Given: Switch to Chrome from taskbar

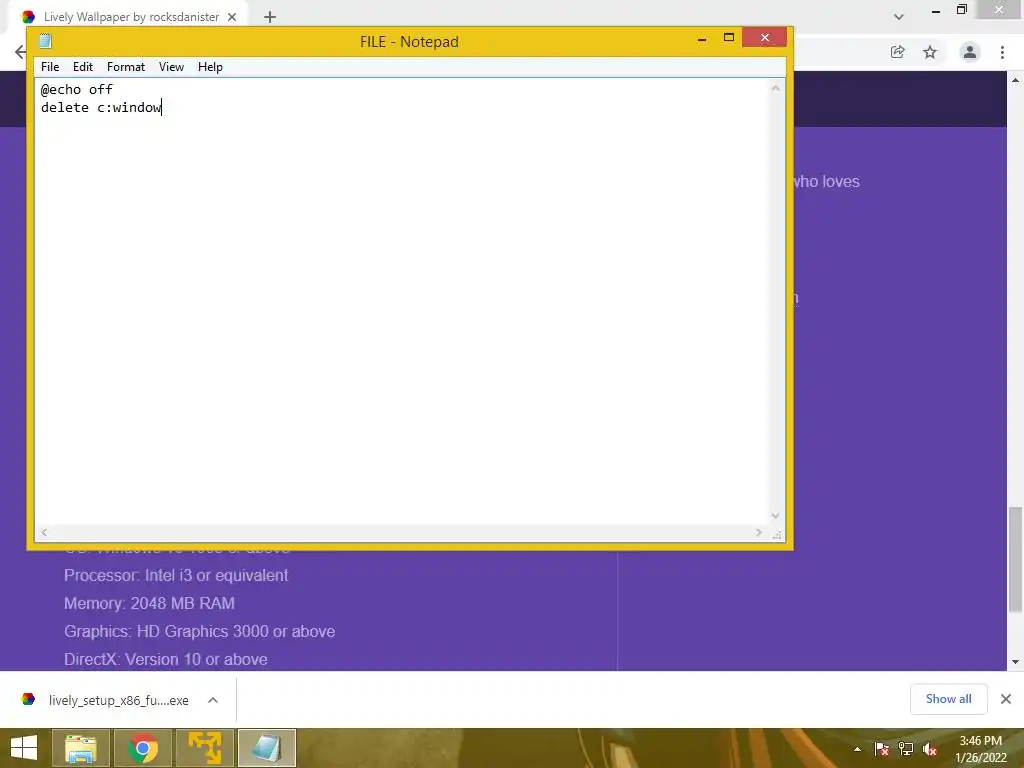Looking at the screenshot, I should [143, 748].
